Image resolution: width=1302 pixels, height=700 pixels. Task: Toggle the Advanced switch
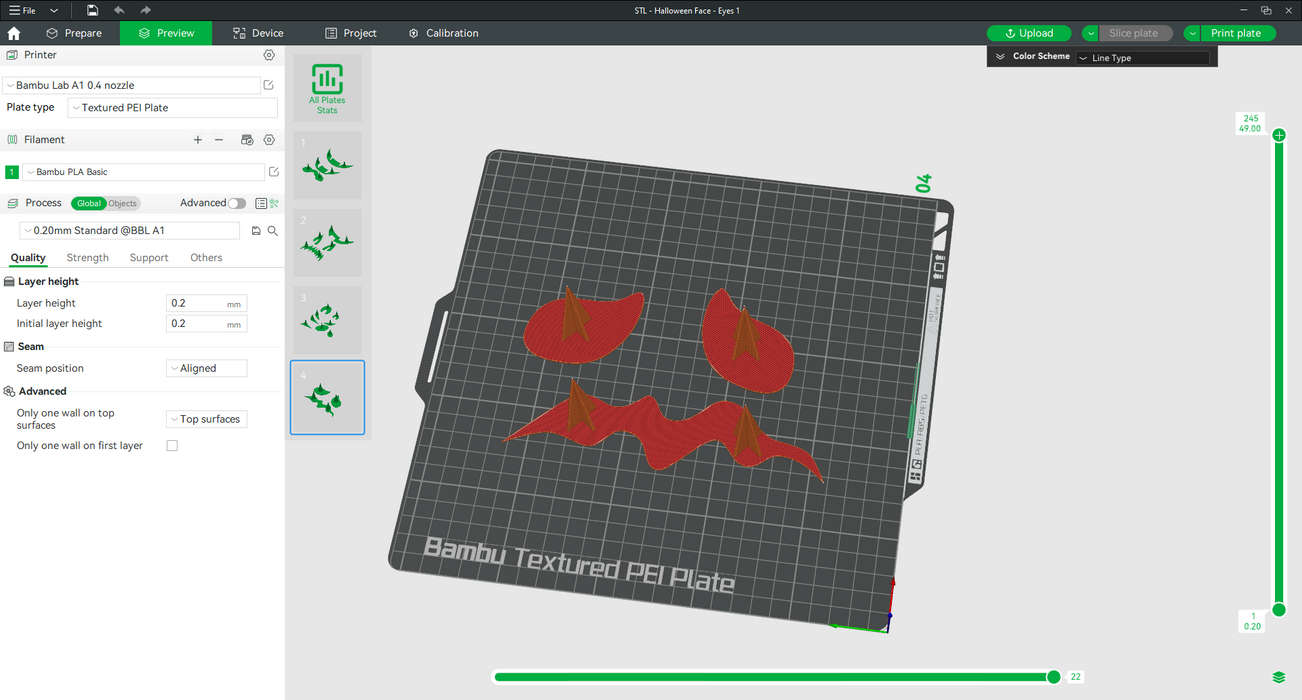click(236, 203)
